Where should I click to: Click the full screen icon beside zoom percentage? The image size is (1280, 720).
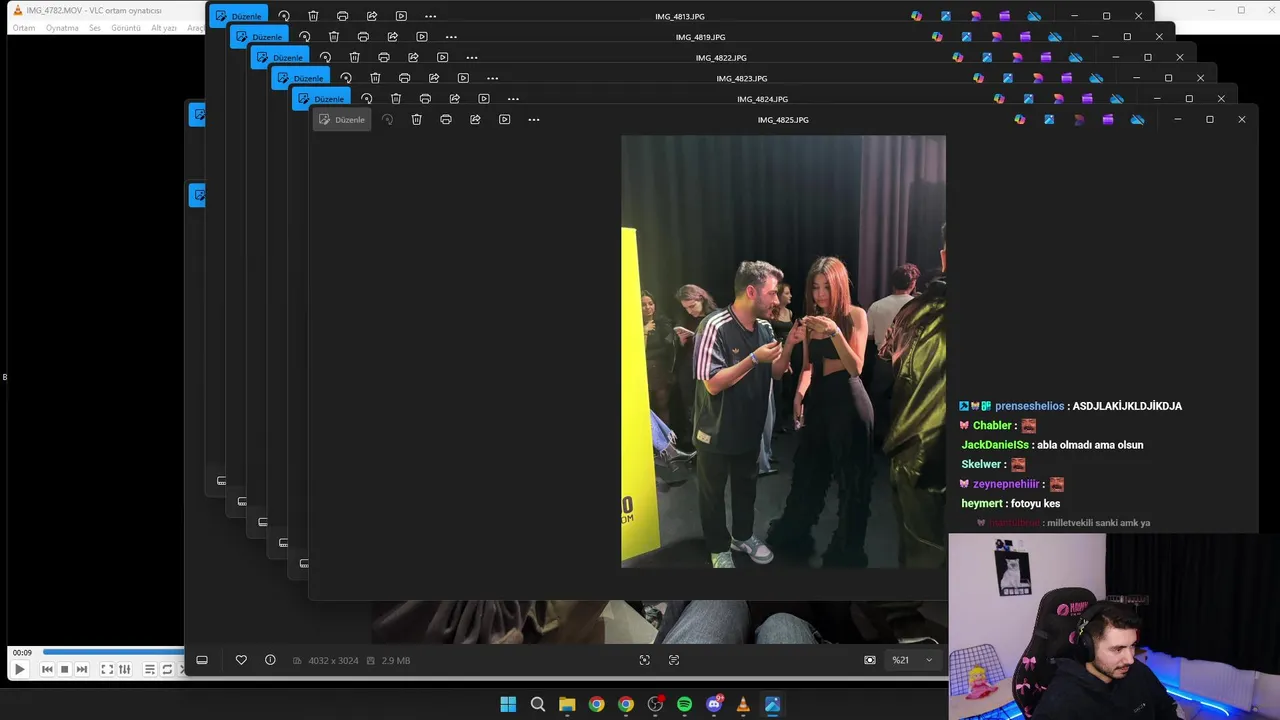click(x=870, y=660)
